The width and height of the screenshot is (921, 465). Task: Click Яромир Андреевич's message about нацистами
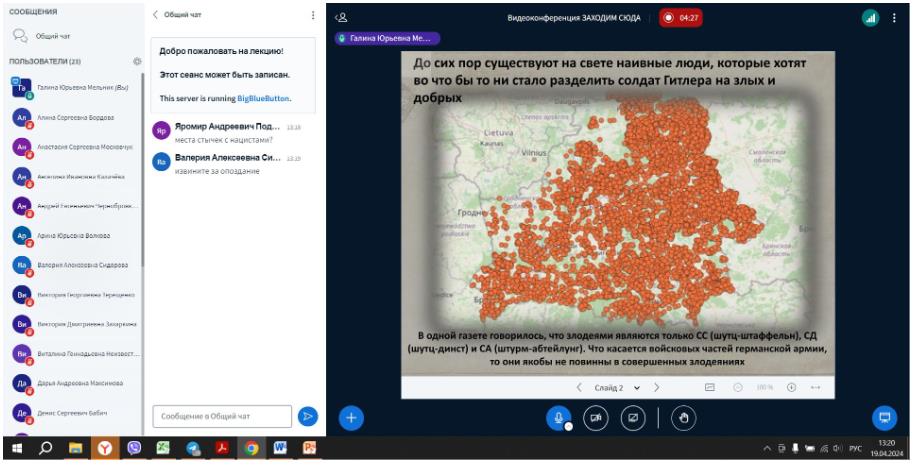tap(223, 140)
